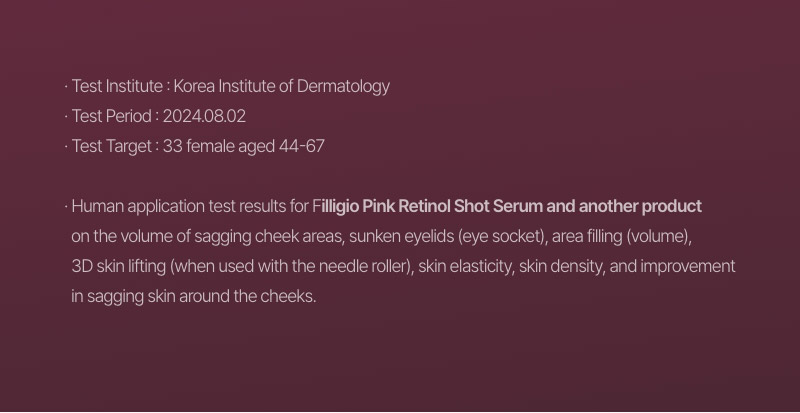800x413 pixels.
Task: Click "in sagging skin around the cheeks" line
Action: [x=193, y=297]
